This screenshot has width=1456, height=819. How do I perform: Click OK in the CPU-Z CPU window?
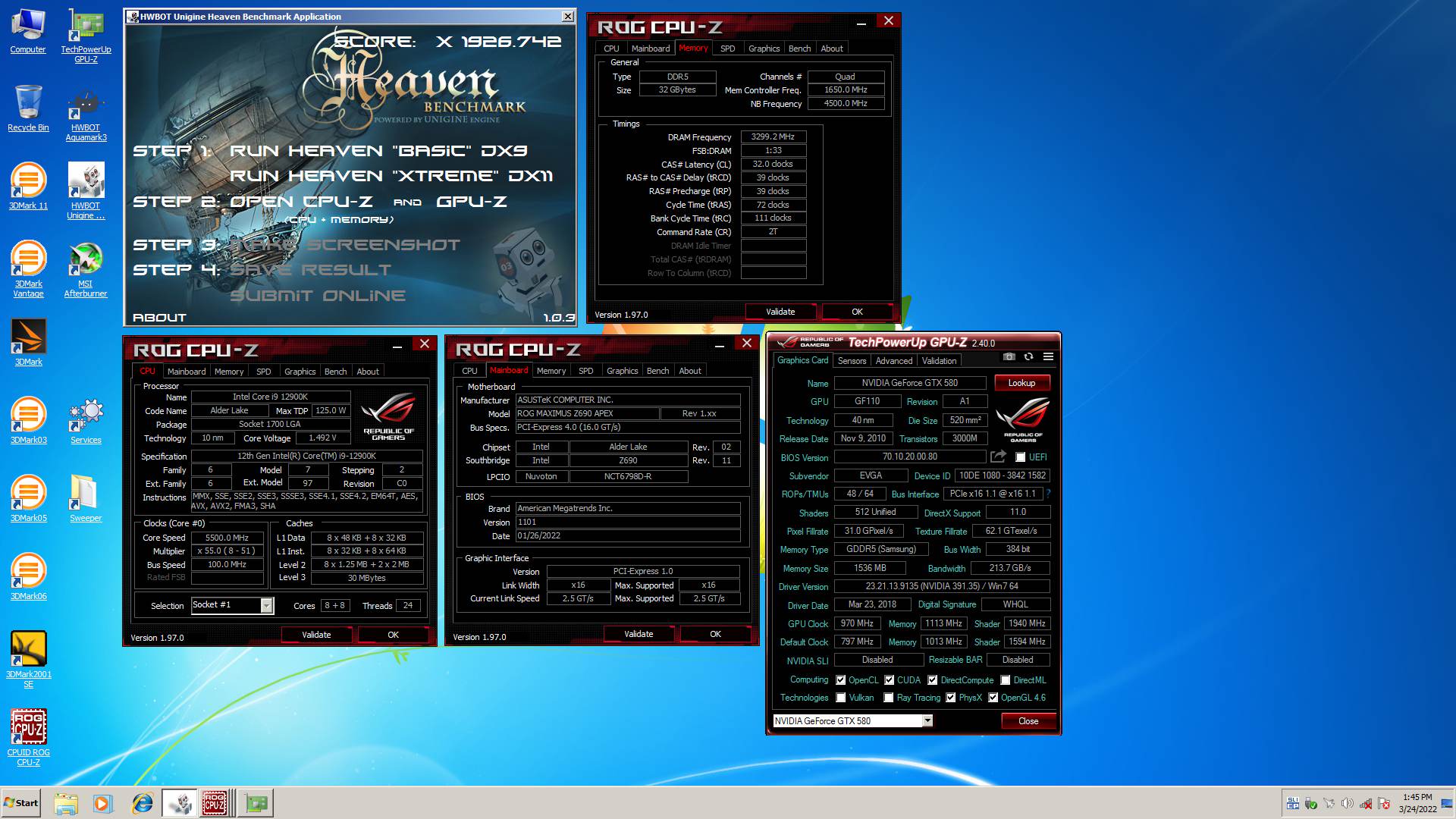pyautogui.click(x=393, y=635)
